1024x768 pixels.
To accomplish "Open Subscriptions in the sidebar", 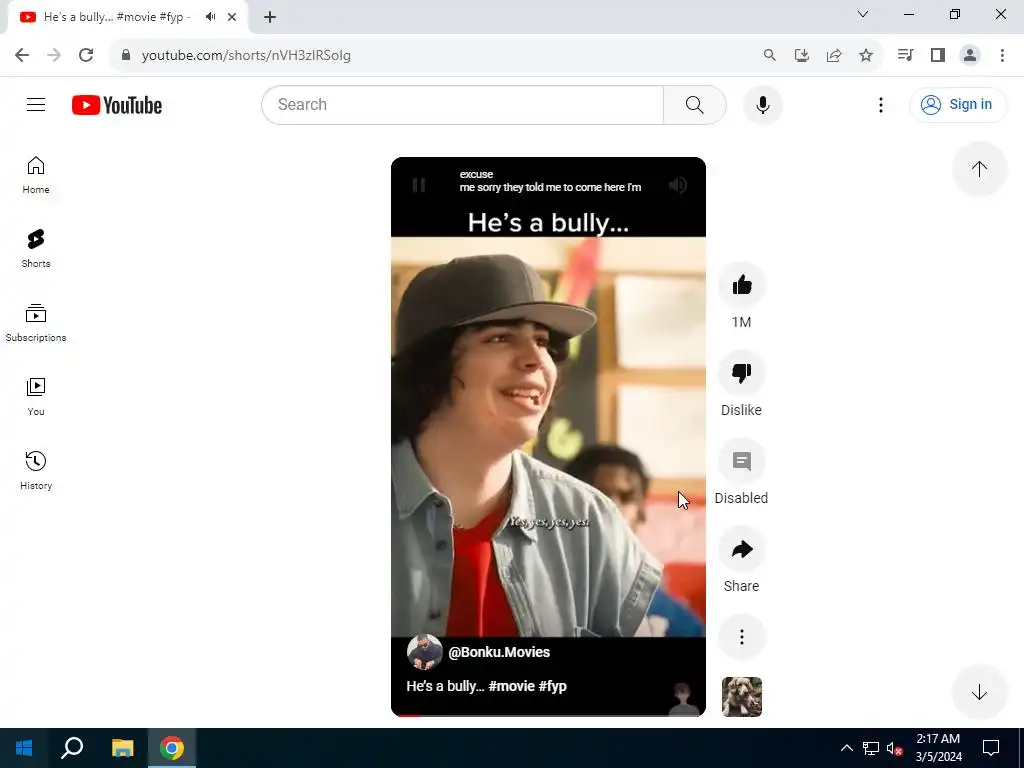I will tap(36, 323).
